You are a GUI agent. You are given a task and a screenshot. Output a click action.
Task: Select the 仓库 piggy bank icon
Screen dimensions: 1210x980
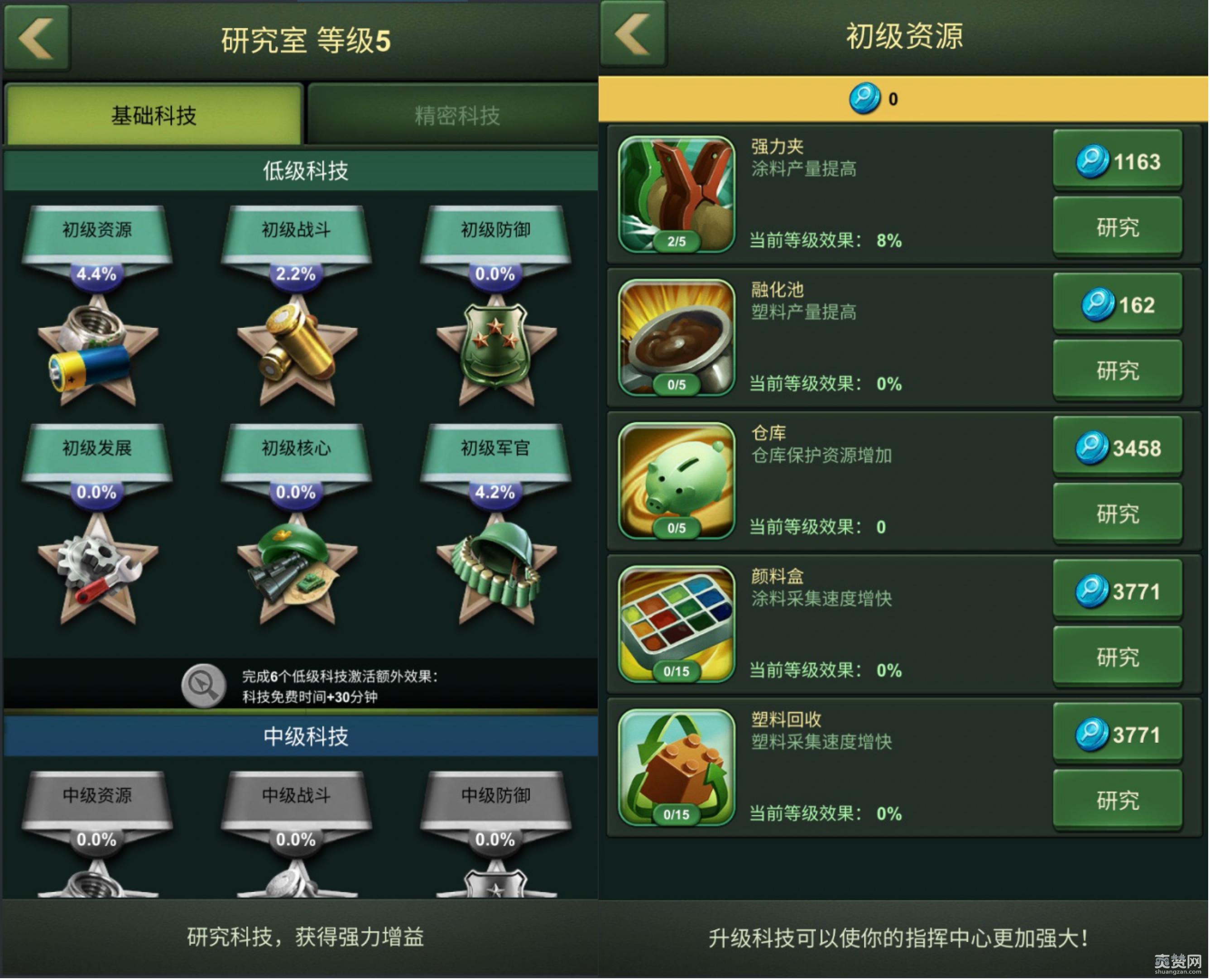(677, 481)
